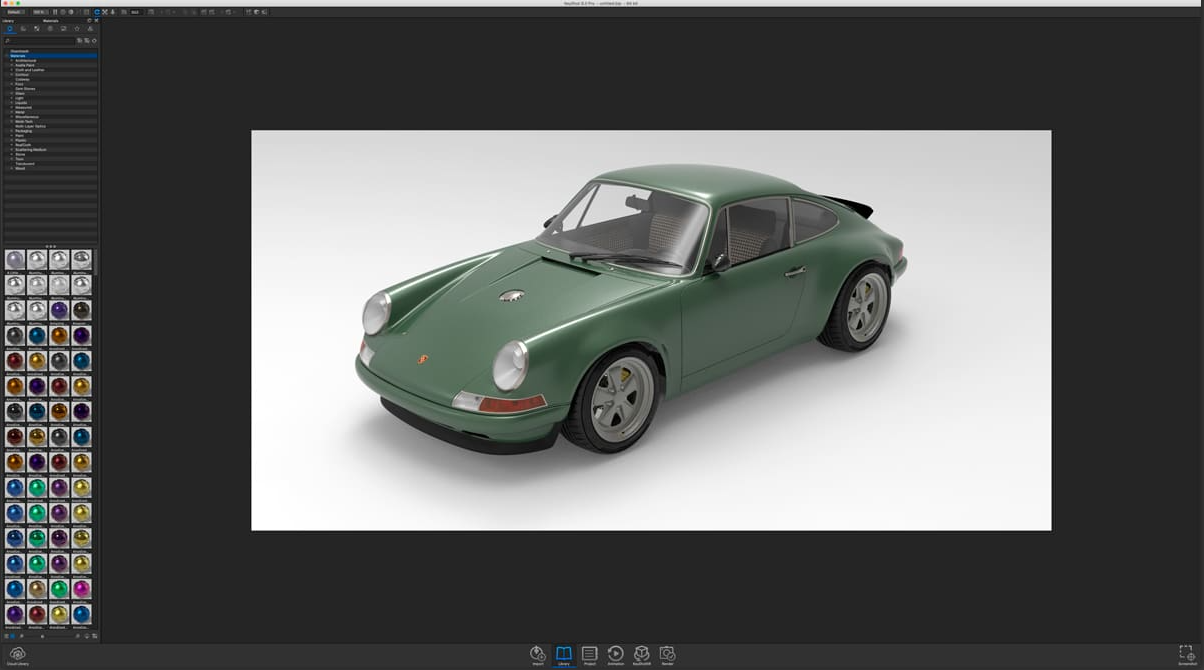This screenshot has height=670, width=1204.
Task: Open the Animation timeline icon
Action: click(616, 654)
